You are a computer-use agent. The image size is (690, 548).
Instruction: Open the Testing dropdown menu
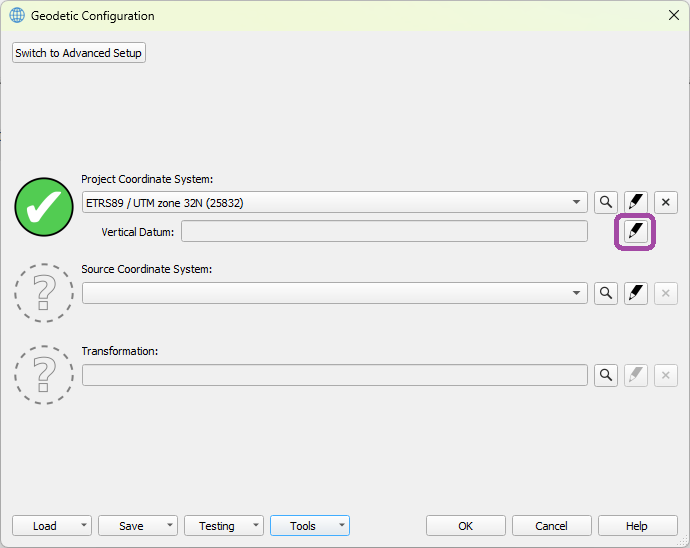255,526
